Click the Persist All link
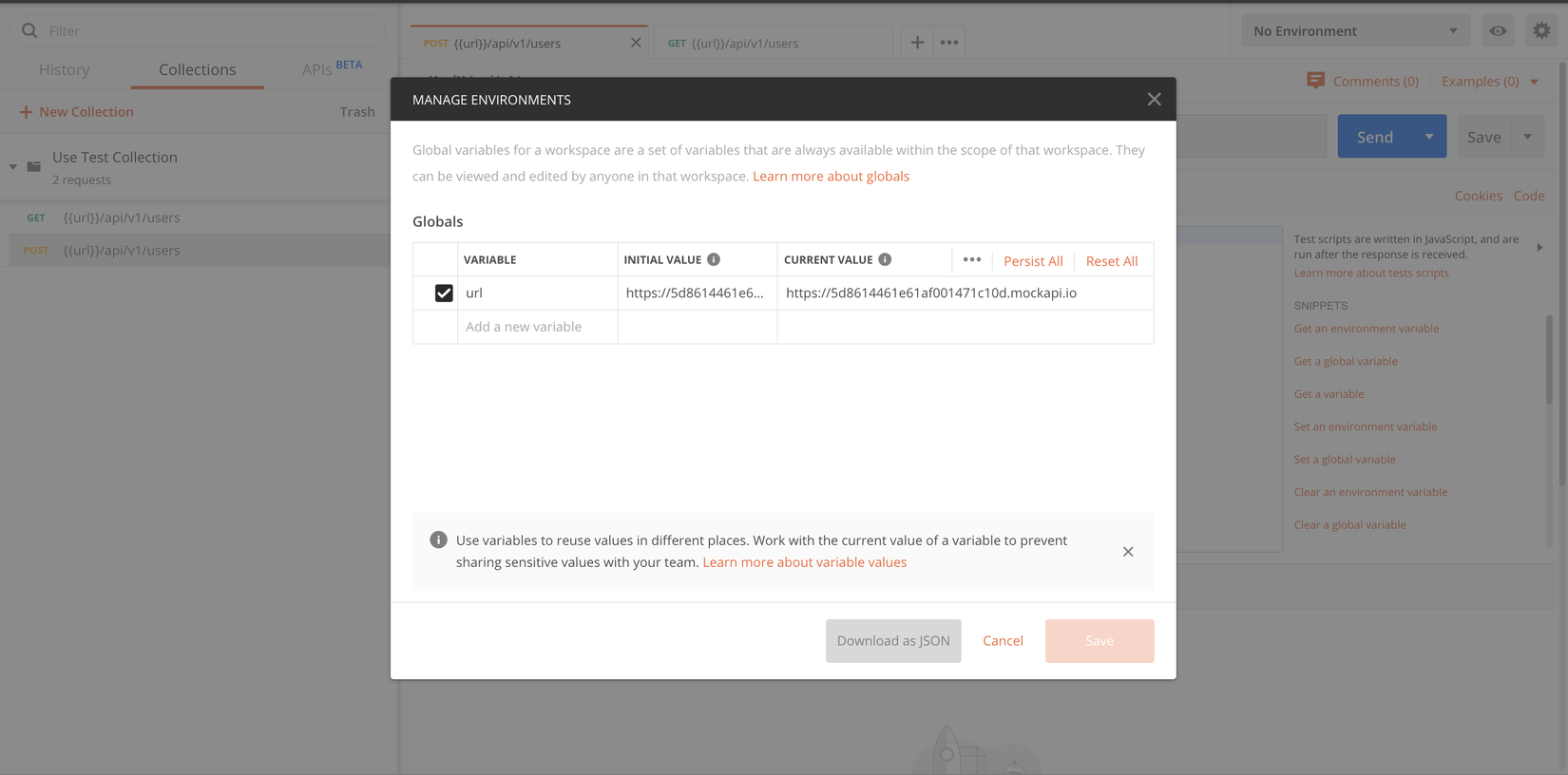 coord(1033,261)
